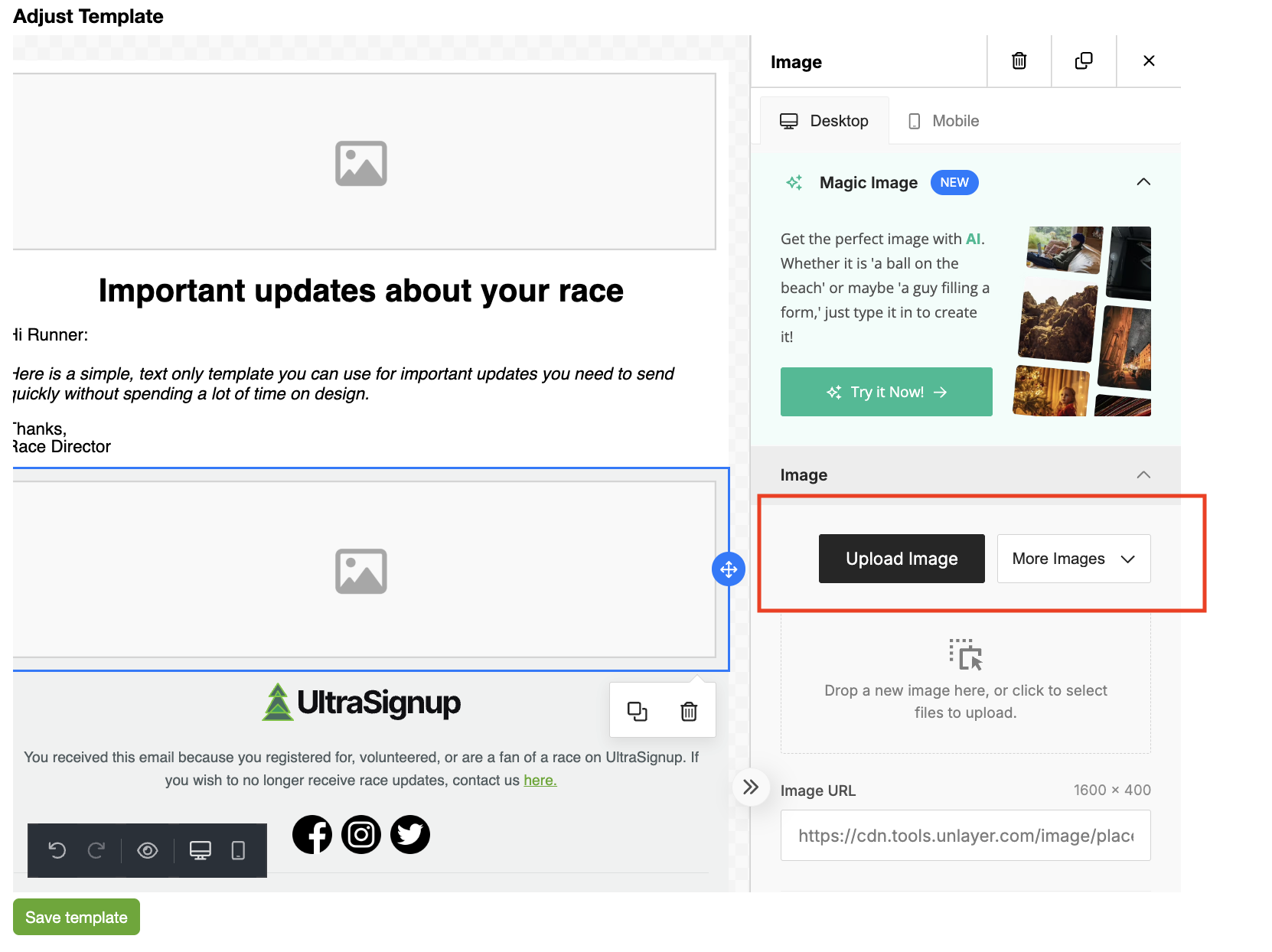The width and height of the screenshot is (1272, 952).
Task: Collapse side panel with double-arrow icon
Action: [x=751, y=787]
